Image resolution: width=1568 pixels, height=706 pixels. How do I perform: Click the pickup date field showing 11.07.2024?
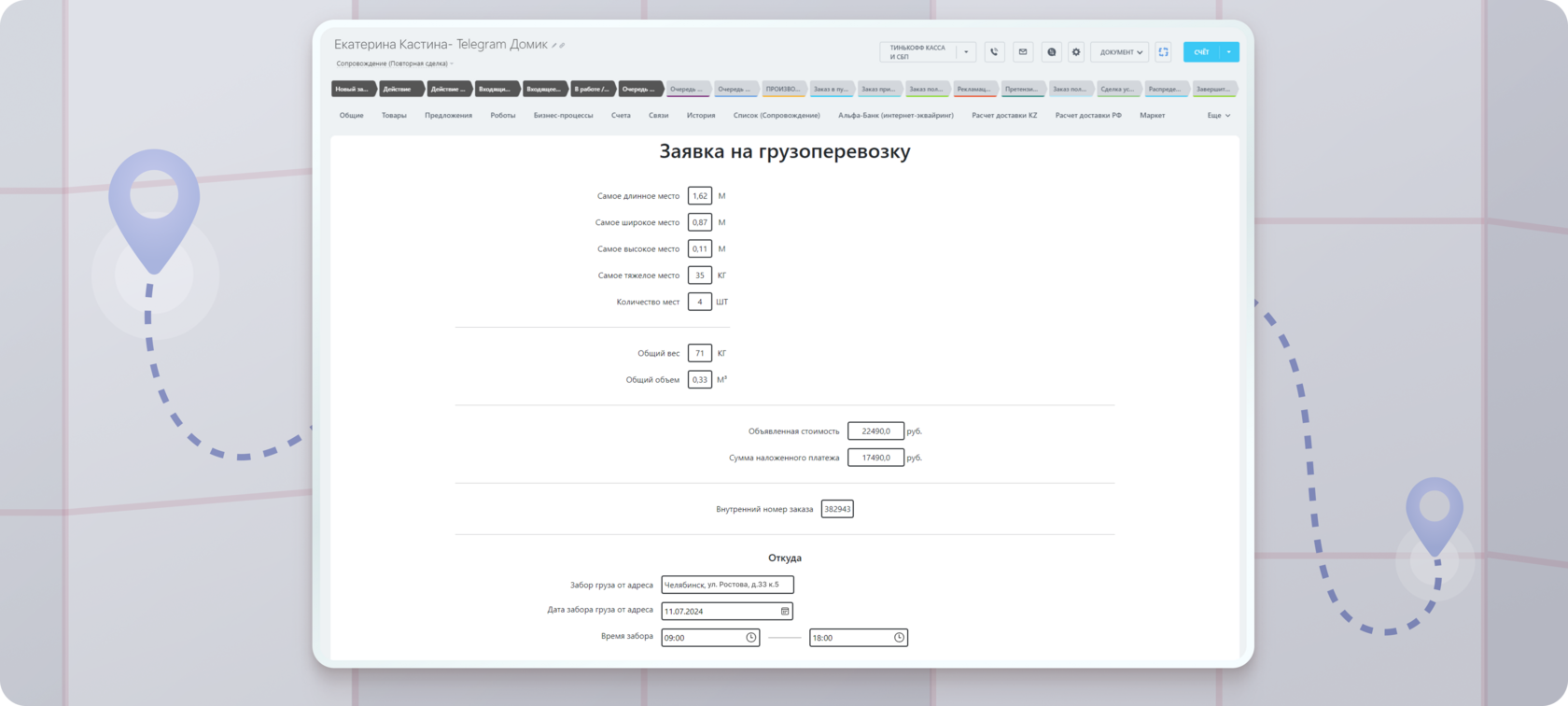click(727, 612)
